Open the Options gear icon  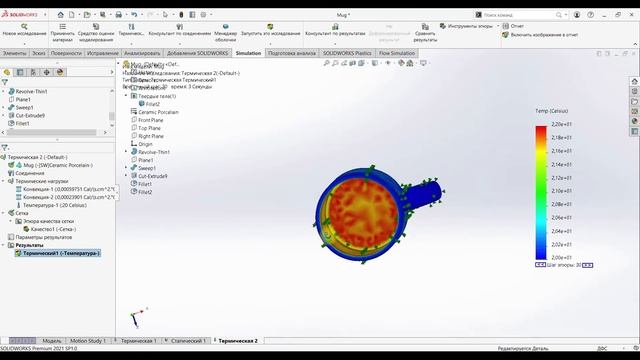click(203, 15)
